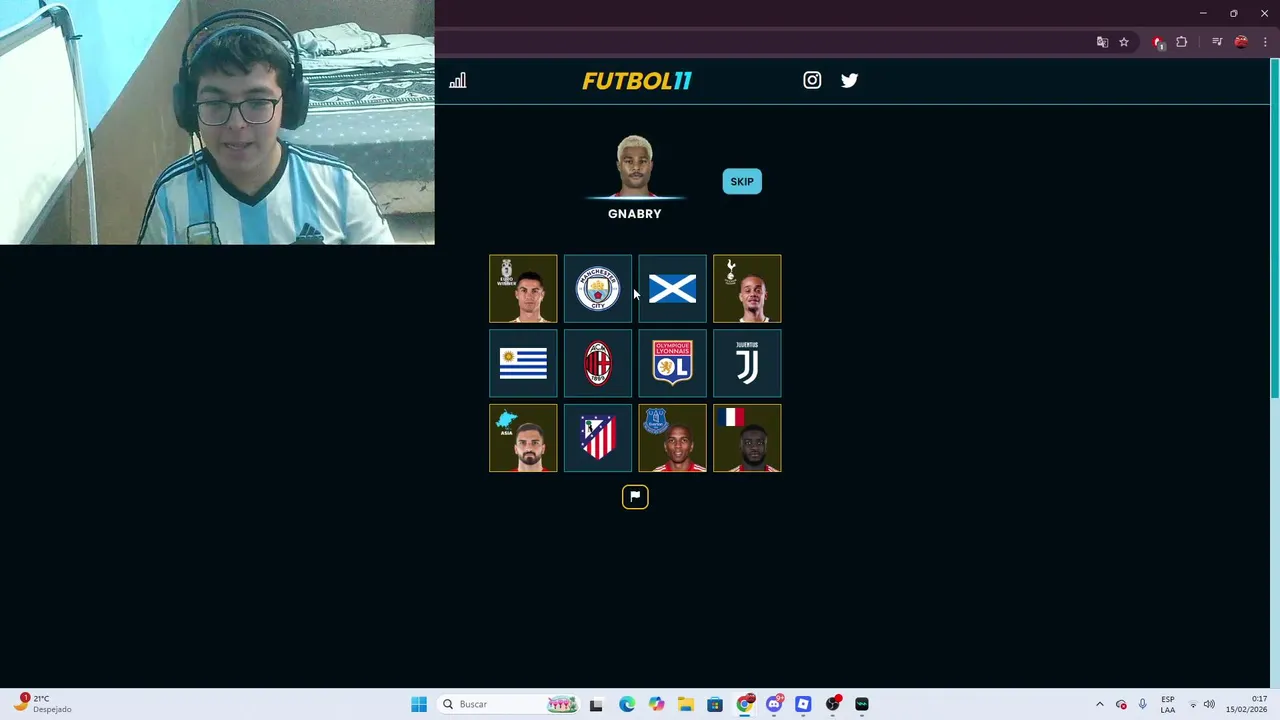The height and width of the screenshot is (720, 1280).
Task: Open Discord from the taskbar
Action: click(774, 704)
